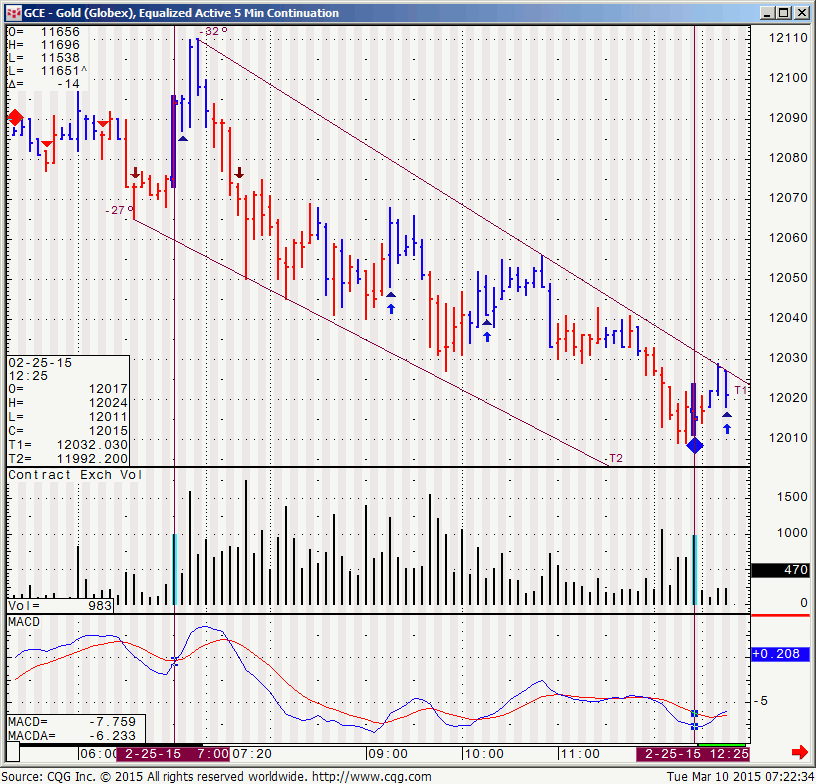Click the CQG chart icon in the title bar
The height and width of the screenshot is (784, 816).
[x=12, y=13]
